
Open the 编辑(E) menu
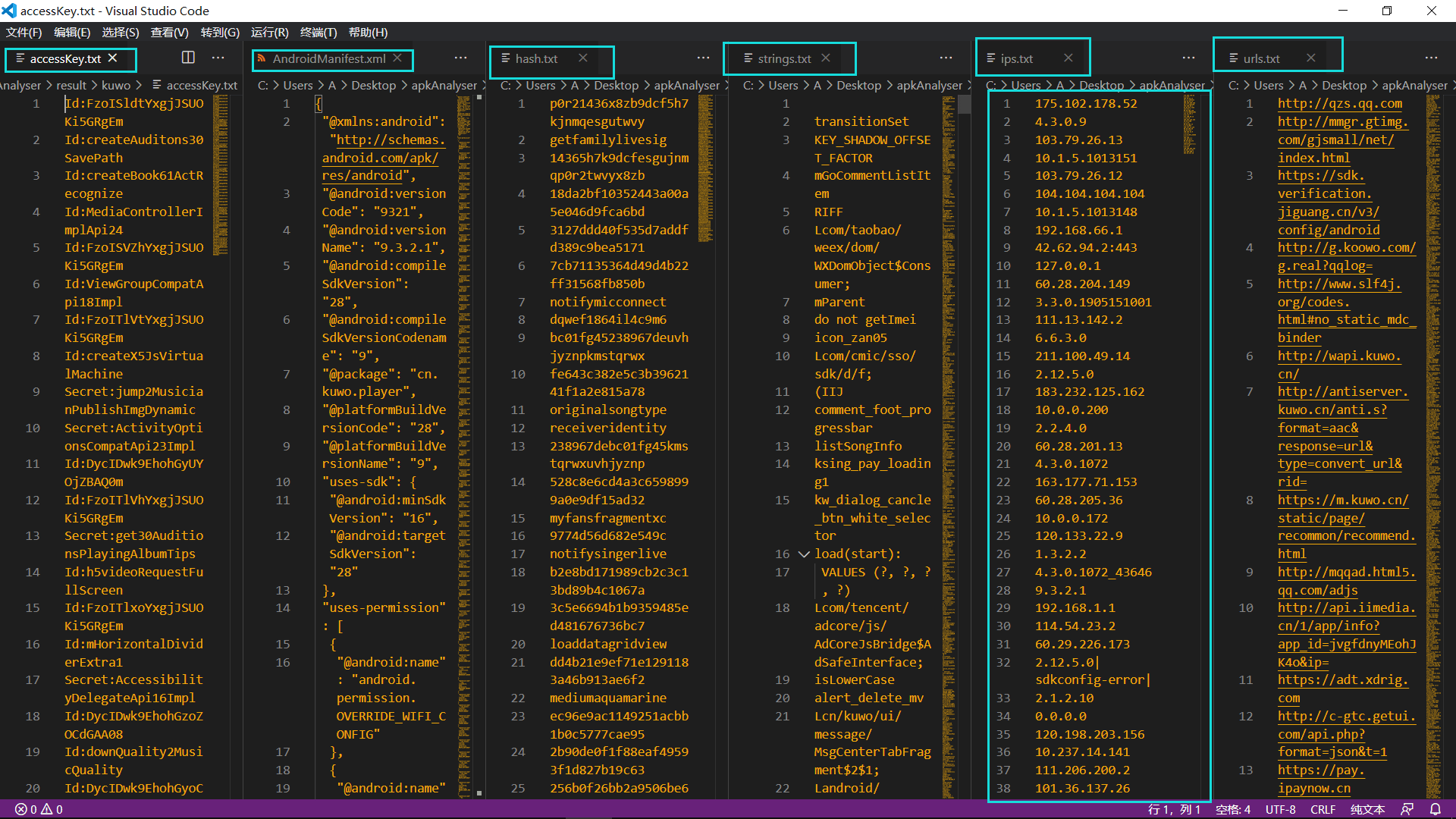[72, 33]
